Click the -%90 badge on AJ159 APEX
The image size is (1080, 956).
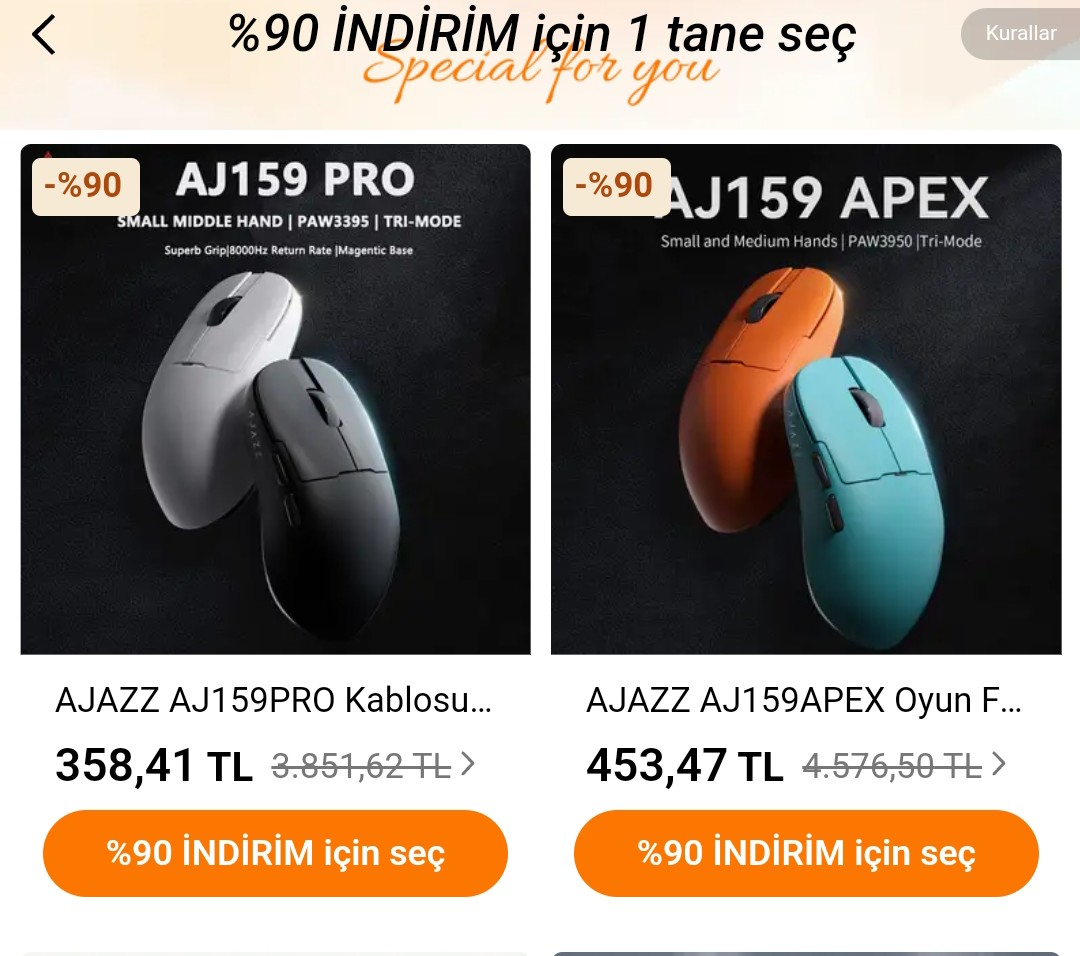click(616, 187)
